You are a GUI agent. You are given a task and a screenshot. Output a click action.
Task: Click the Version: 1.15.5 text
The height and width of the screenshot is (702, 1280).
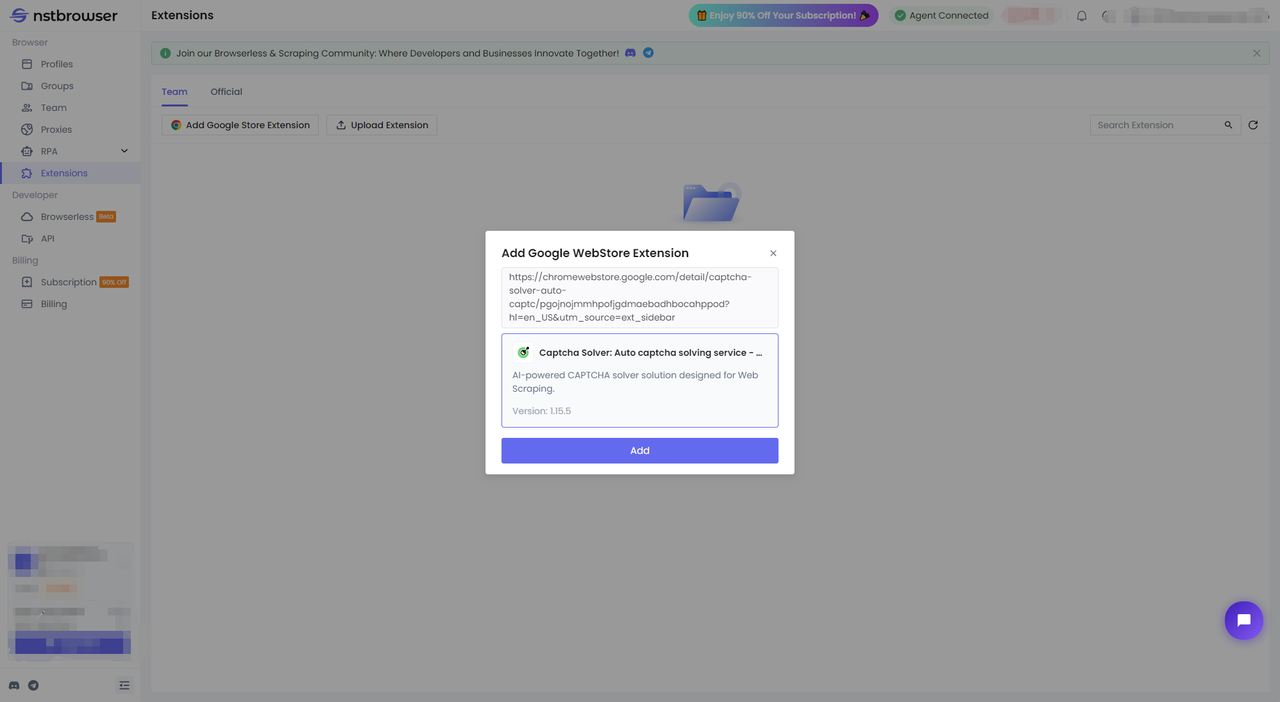point(542,411)
